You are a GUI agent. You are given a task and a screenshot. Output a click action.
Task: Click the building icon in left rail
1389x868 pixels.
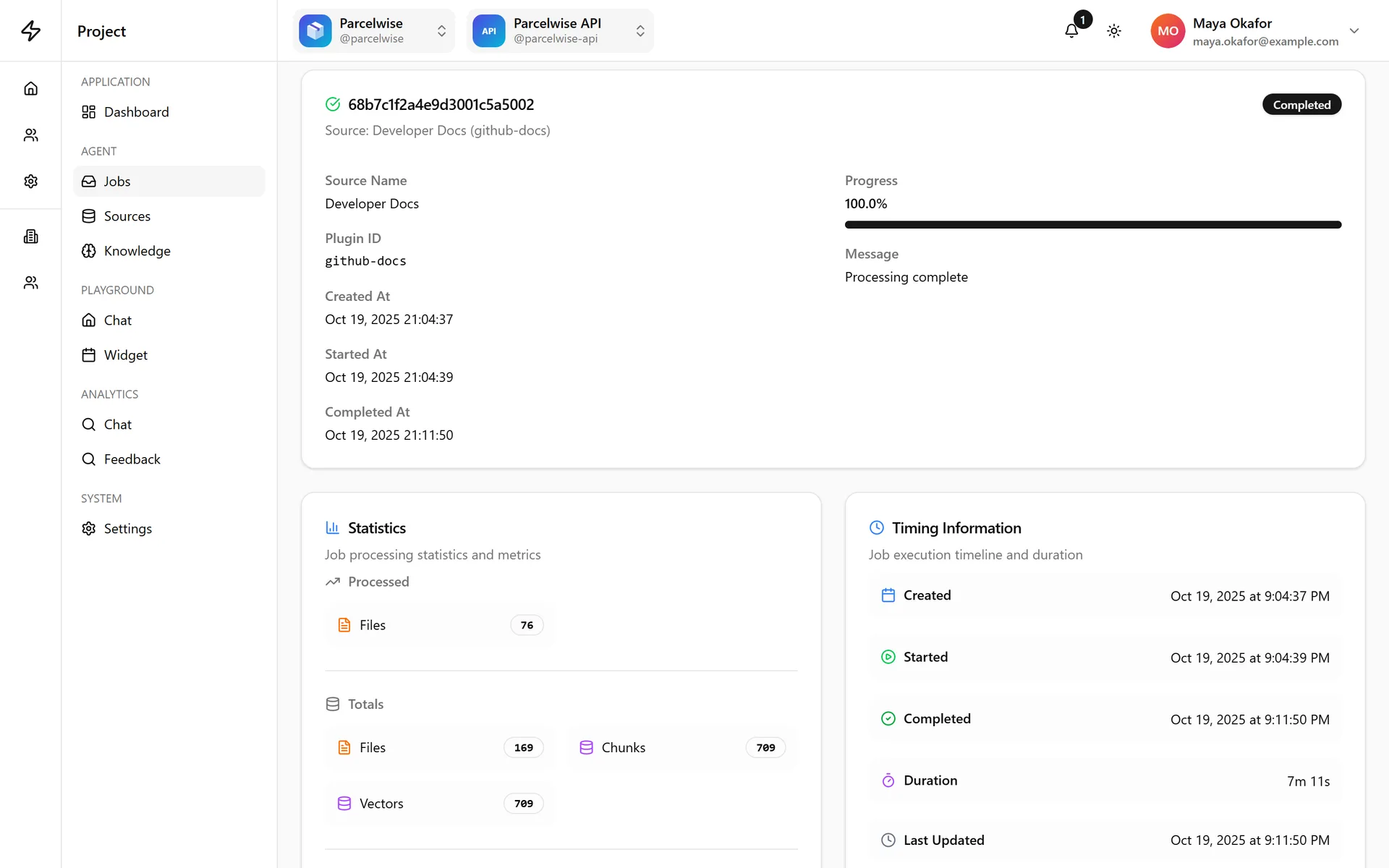pos(30,236)
